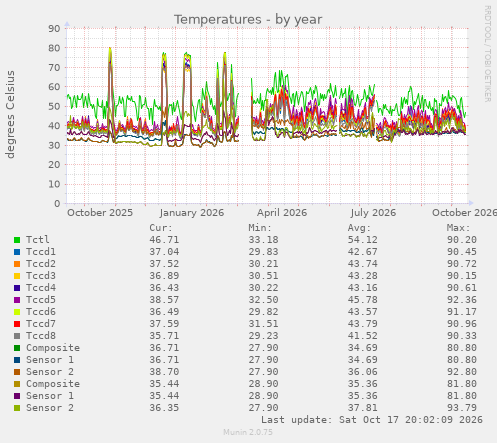Click the 0 tick on the y-axis

57,203
